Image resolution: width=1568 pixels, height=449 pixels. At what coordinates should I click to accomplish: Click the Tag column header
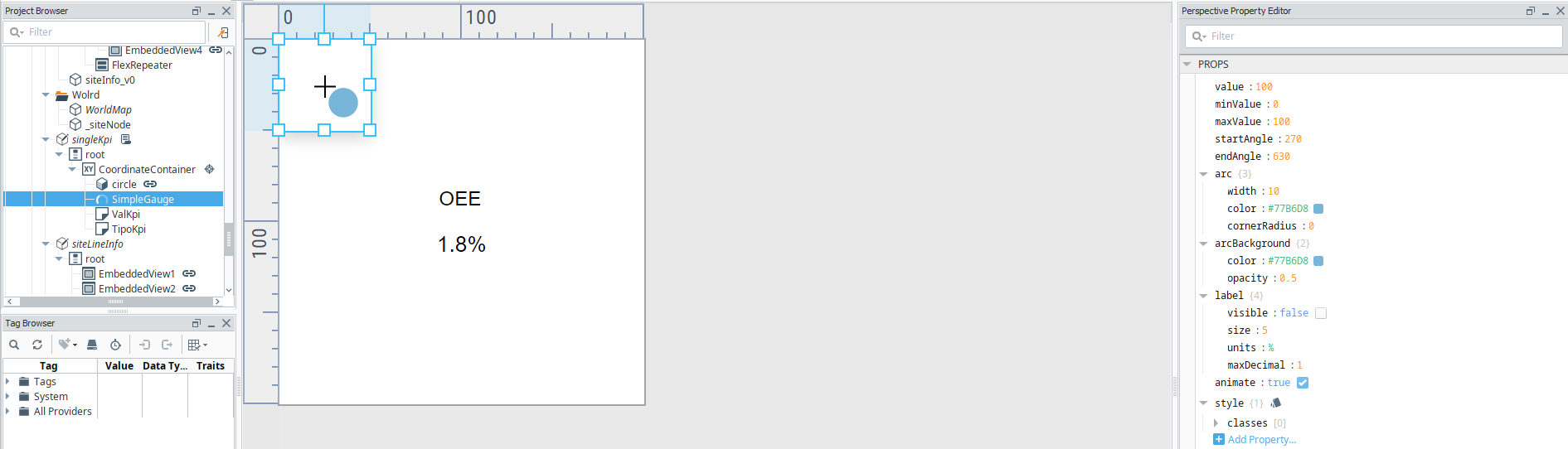(x=49, y=366)
